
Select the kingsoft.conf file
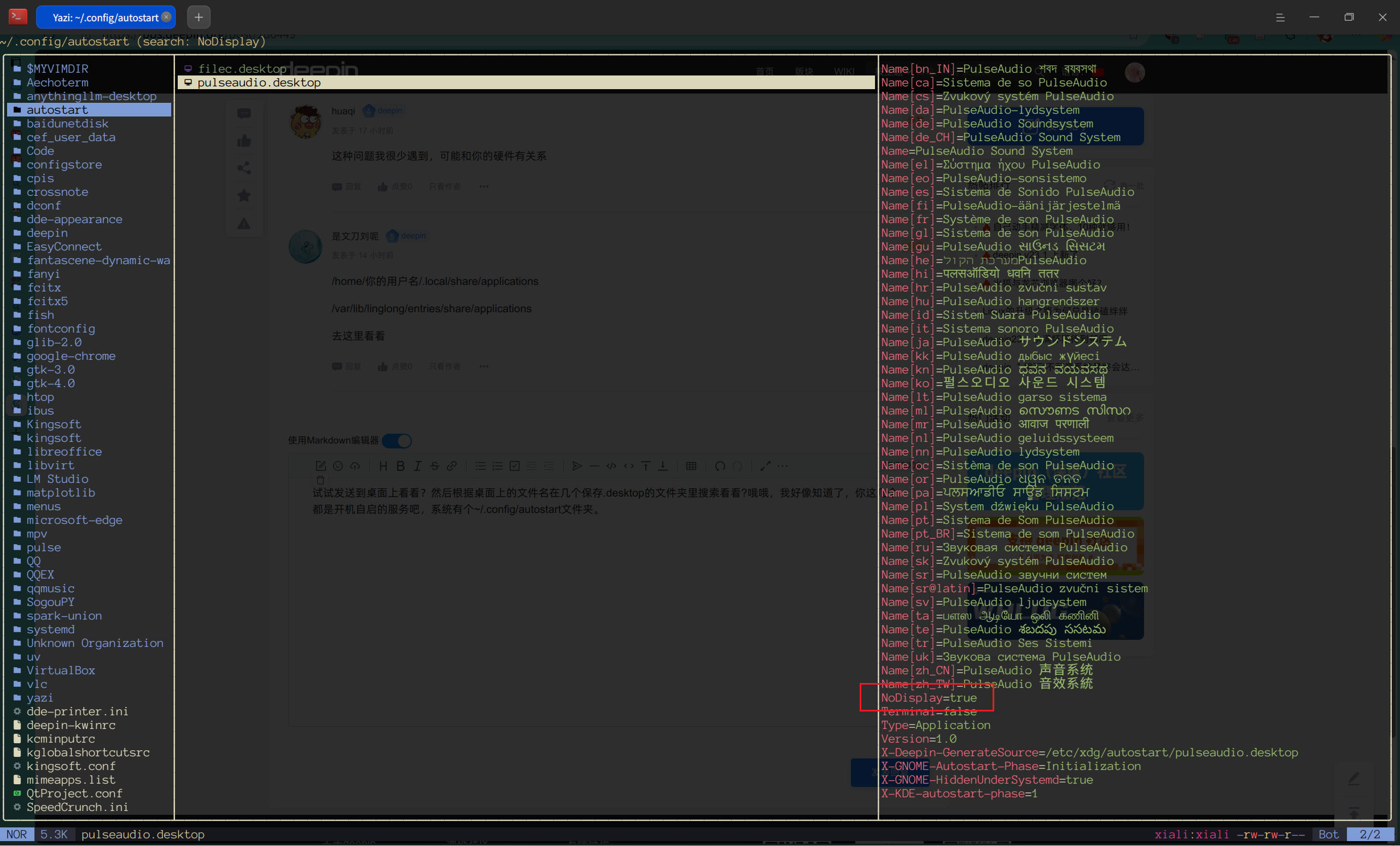[89, 766]
